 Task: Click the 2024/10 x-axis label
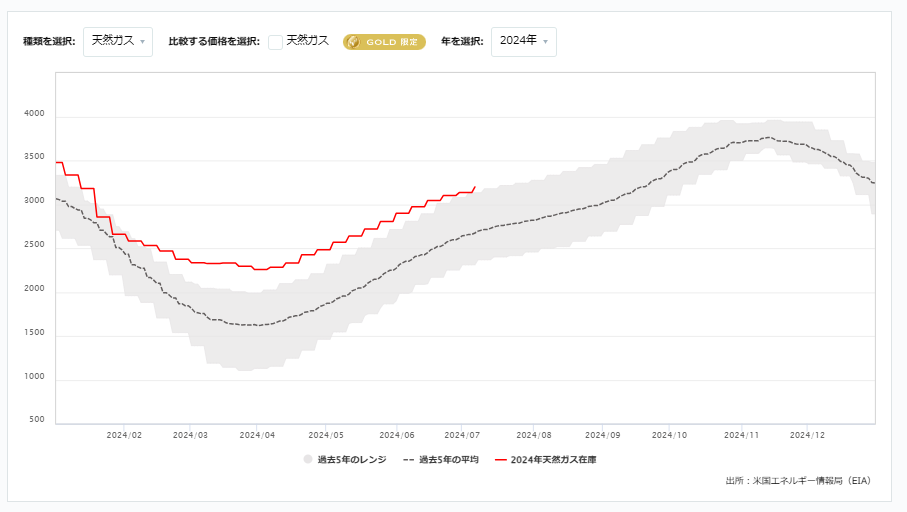click(x=669, y=435)
